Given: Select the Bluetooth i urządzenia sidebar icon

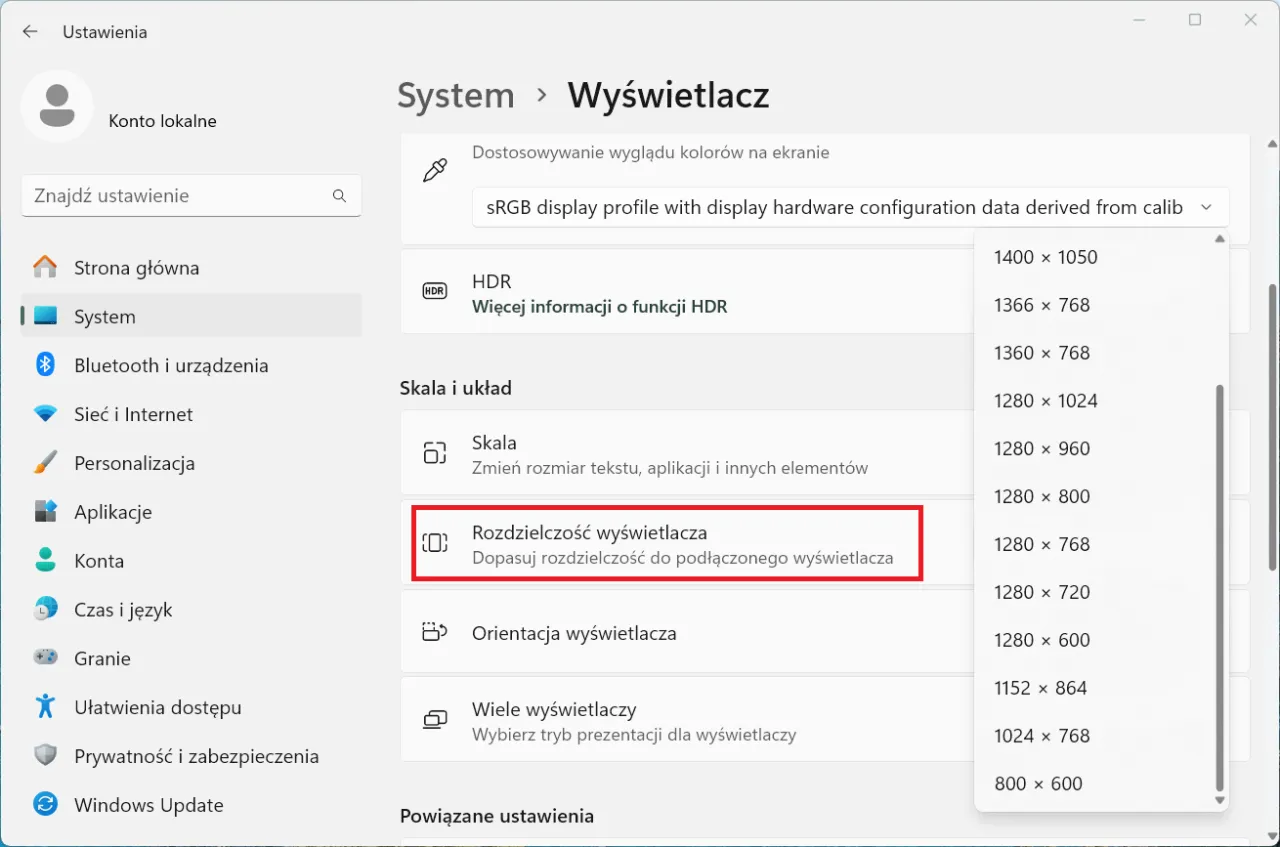Looking at the screenshot, I should pyautogui.click(x=46, y=365).
